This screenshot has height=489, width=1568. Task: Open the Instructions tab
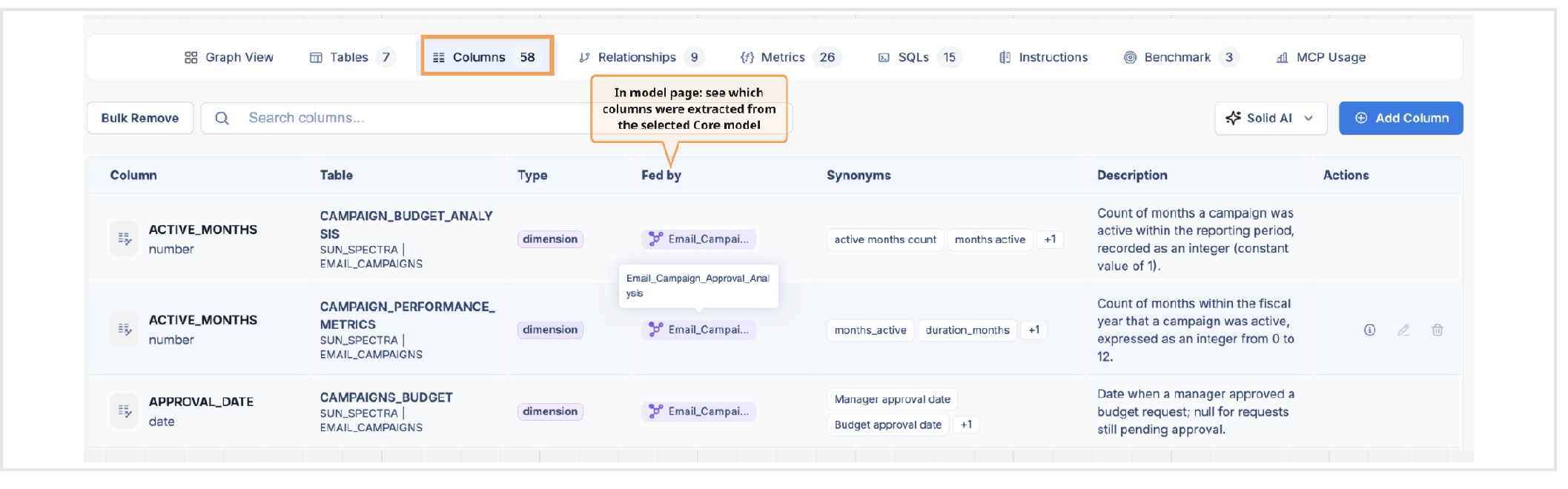(1043, 58)
